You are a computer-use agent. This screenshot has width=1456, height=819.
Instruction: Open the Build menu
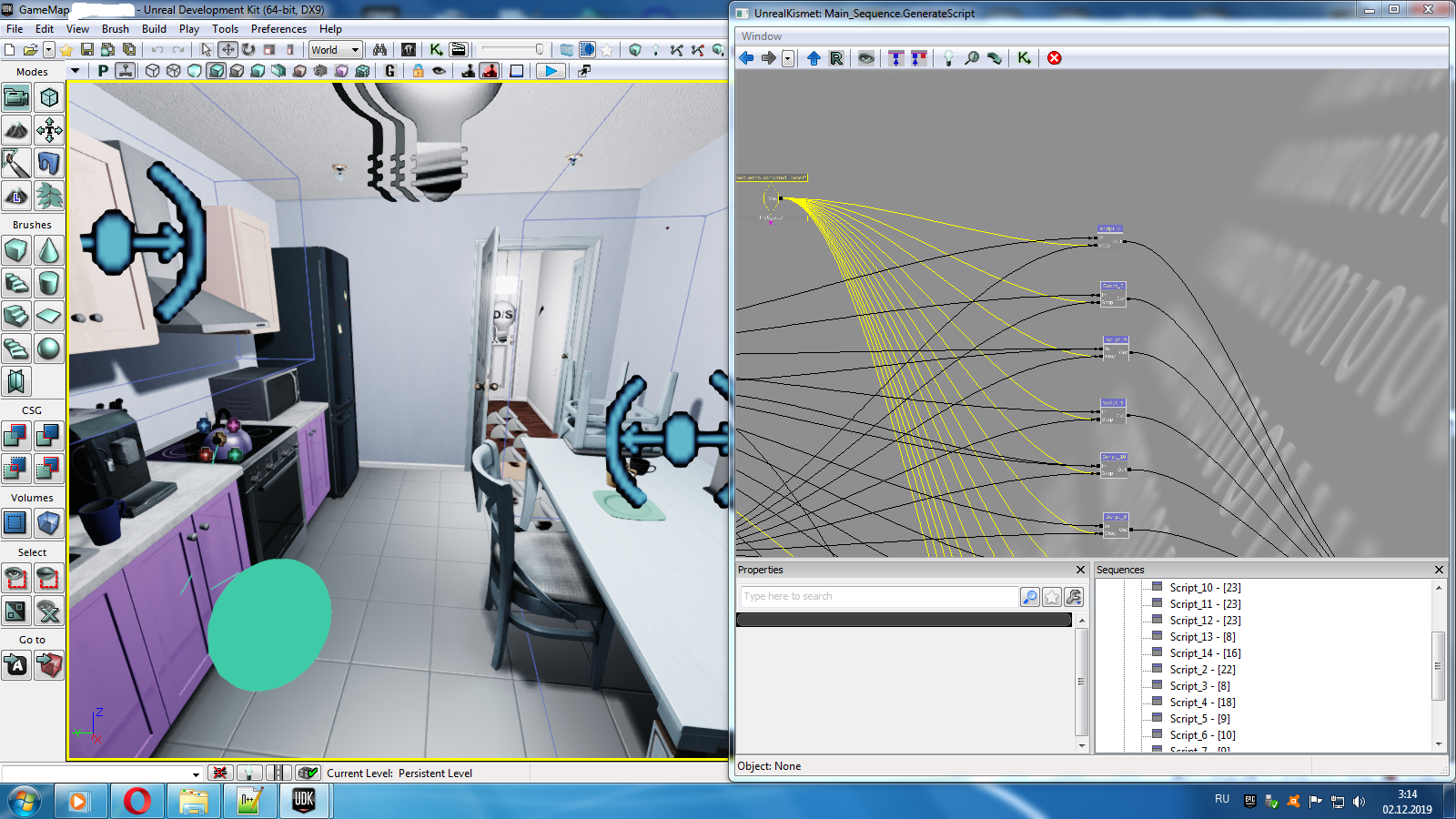click(x=154, y=29)
